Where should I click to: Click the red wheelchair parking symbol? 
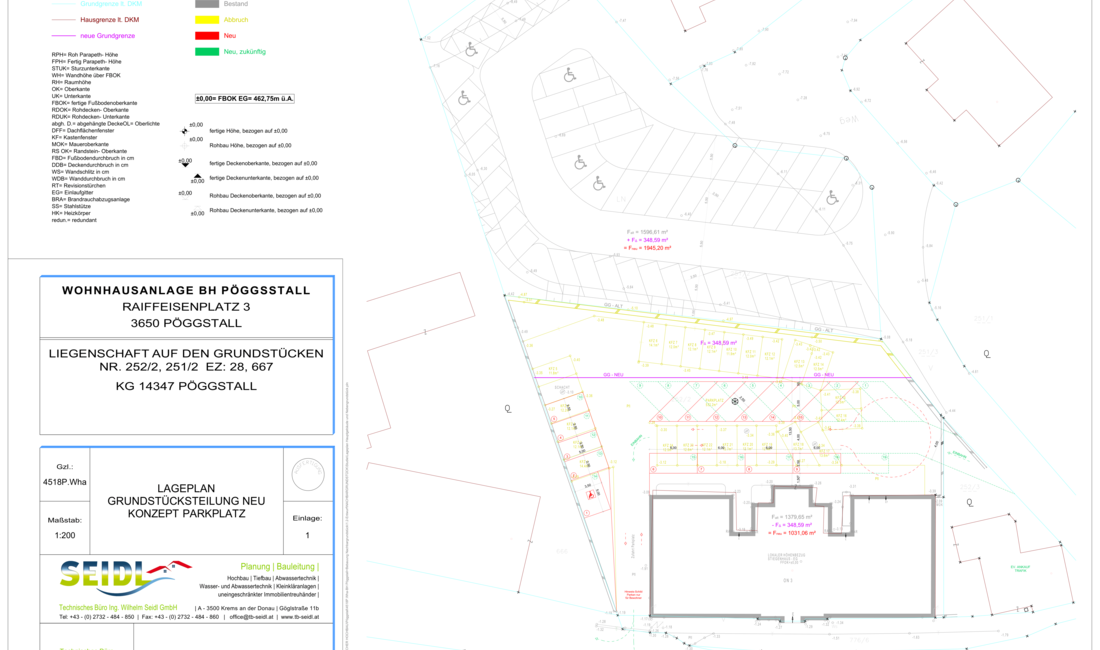point(591,494)
